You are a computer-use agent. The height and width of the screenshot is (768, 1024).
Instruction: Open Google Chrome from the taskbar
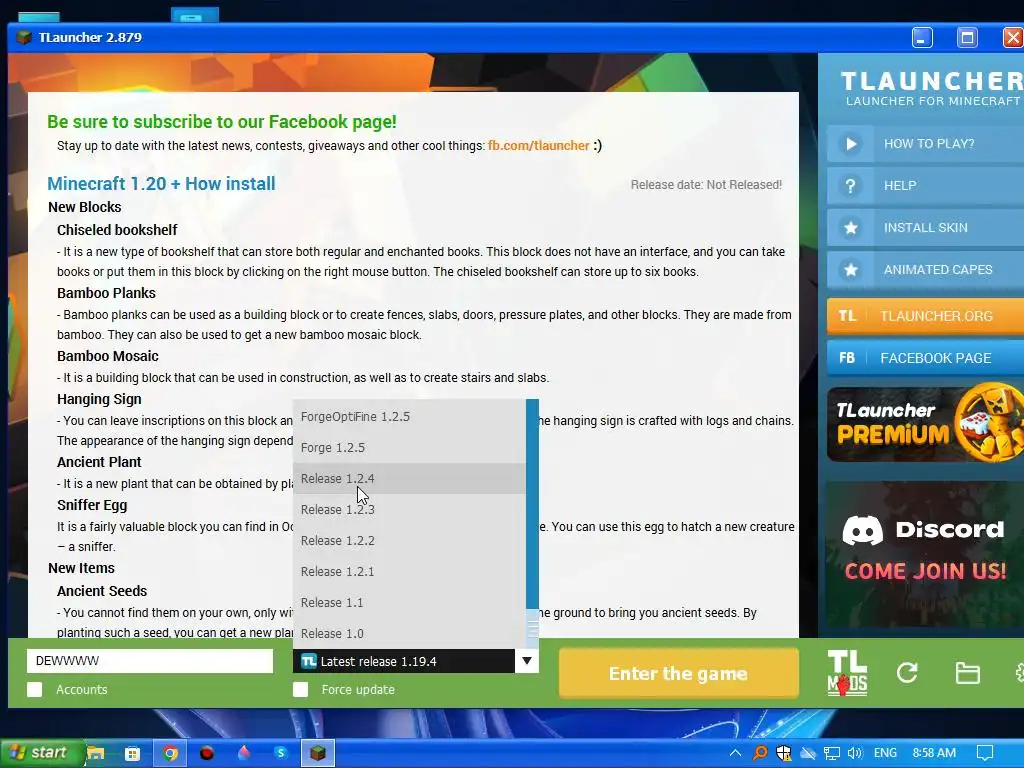coord(170,754)
